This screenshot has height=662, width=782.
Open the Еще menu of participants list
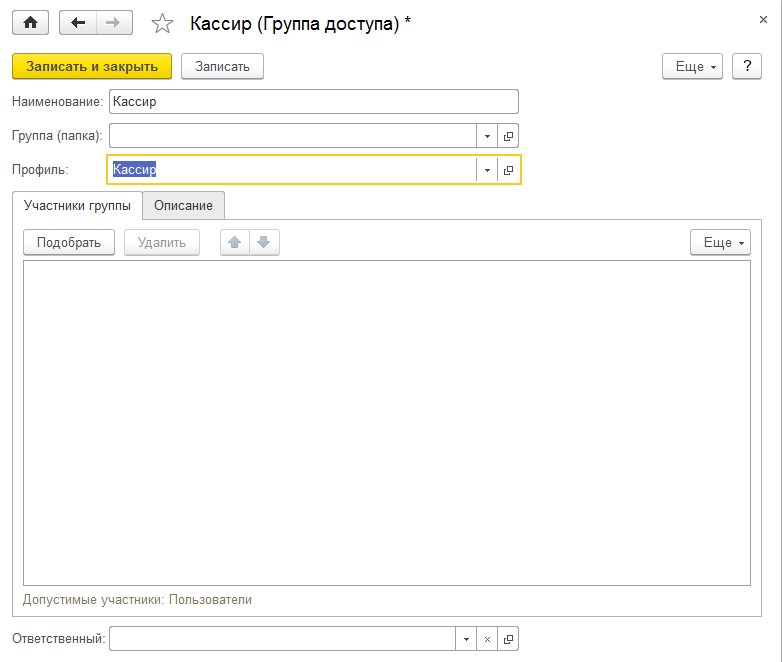(x=720, y=242)
